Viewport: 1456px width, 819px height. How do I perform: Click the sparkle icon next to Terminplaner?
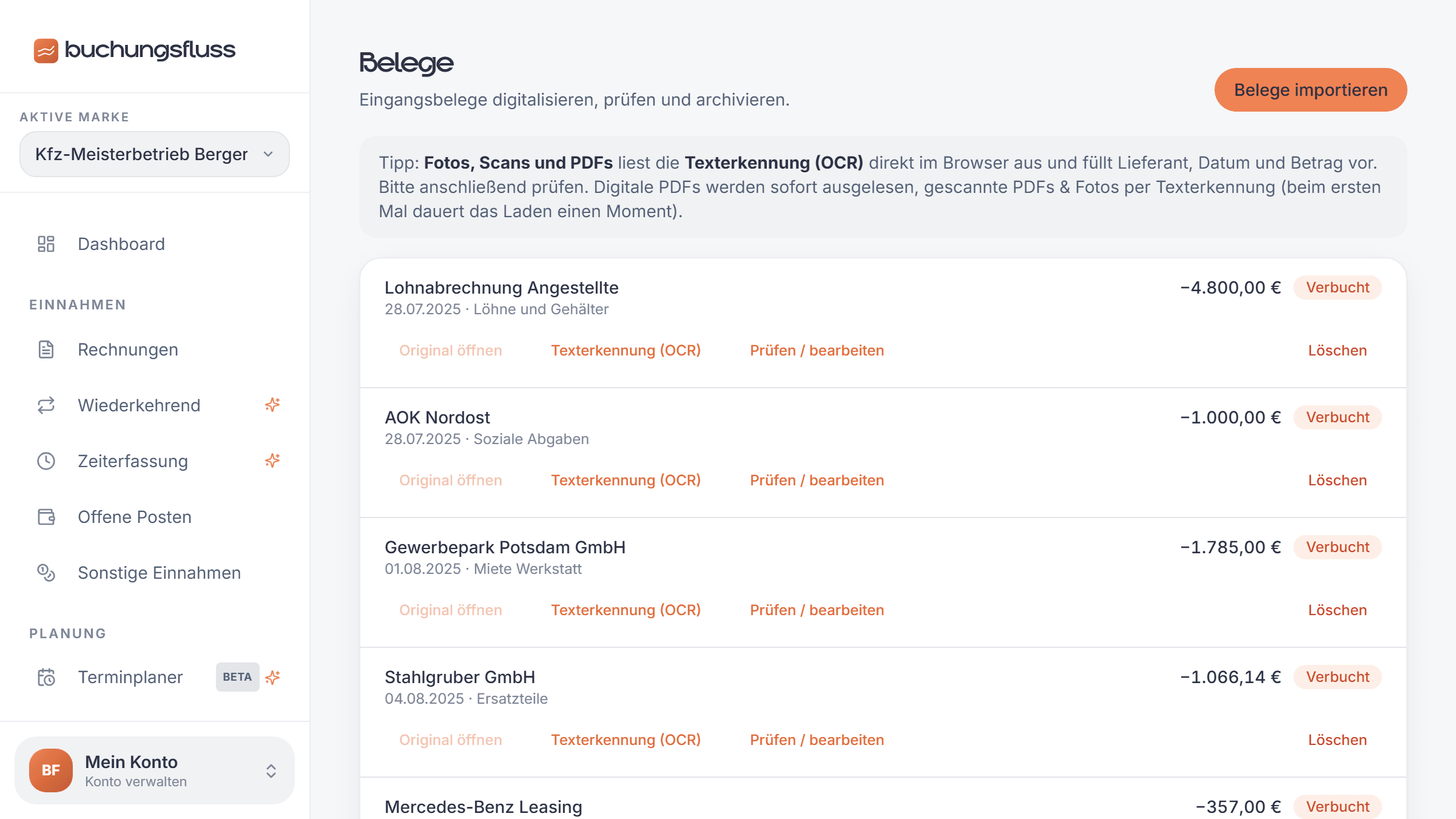(x=272, y=677)
